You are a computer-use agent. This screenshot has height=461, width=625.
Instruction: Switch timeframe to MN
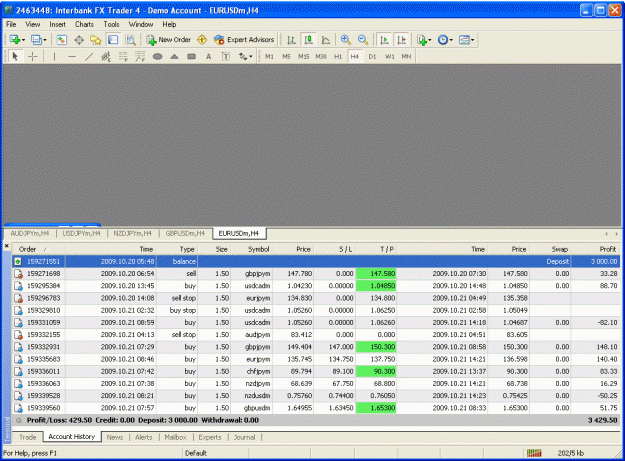coord(406,57)
